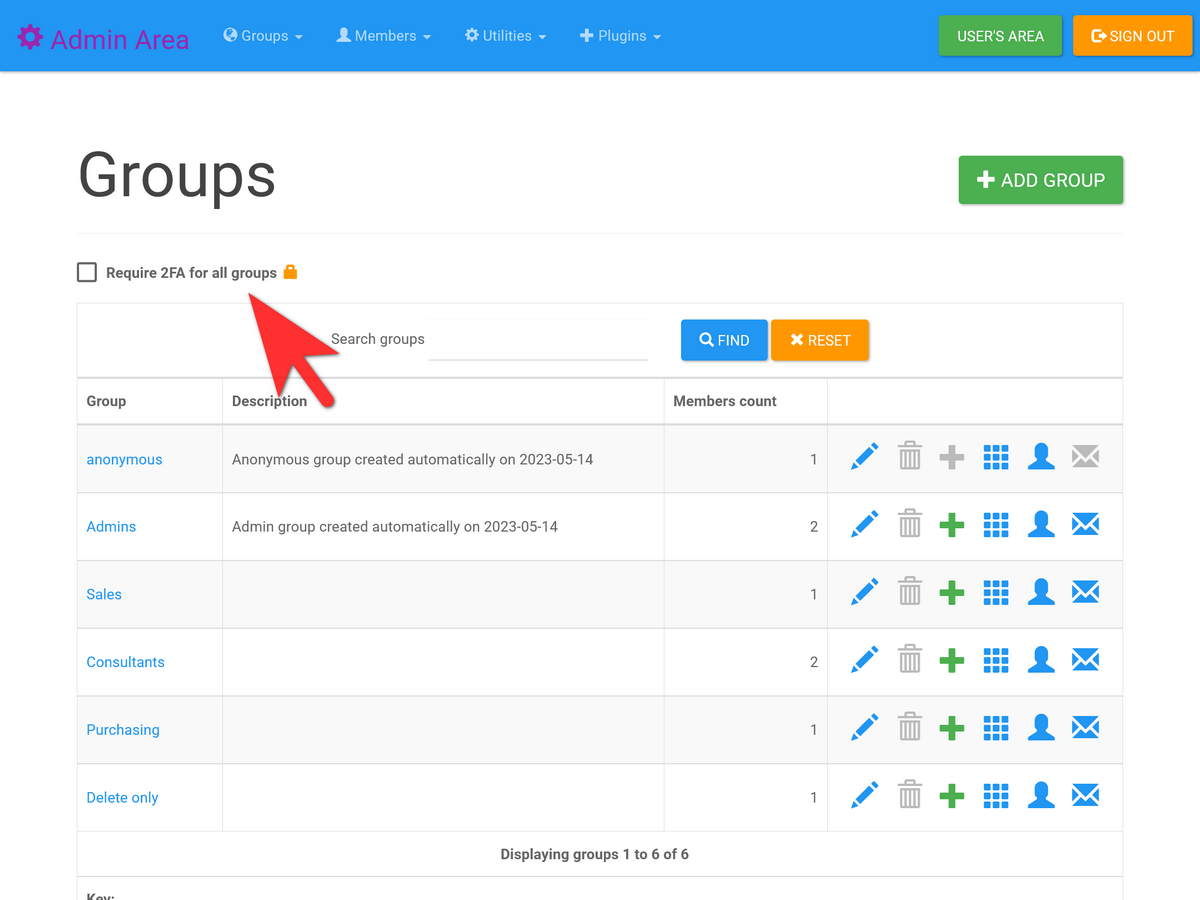Open the Consultants group link

click(125, 662)
